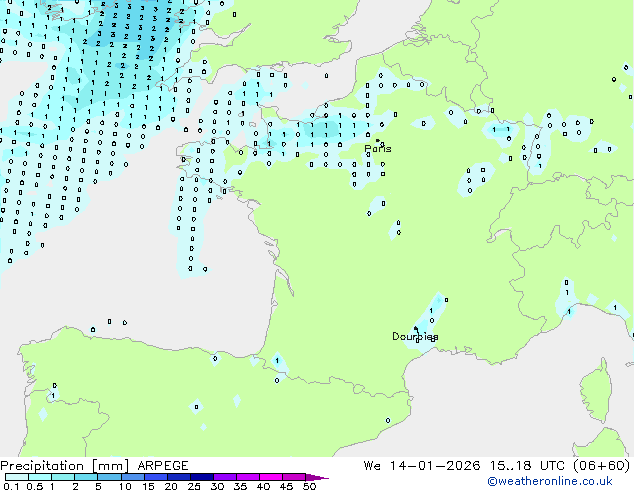Viewport: 634px width, 490px height.
Task: Click the '0.1' legend scale value
Action: pyautogui.click(x=11, y=486)
